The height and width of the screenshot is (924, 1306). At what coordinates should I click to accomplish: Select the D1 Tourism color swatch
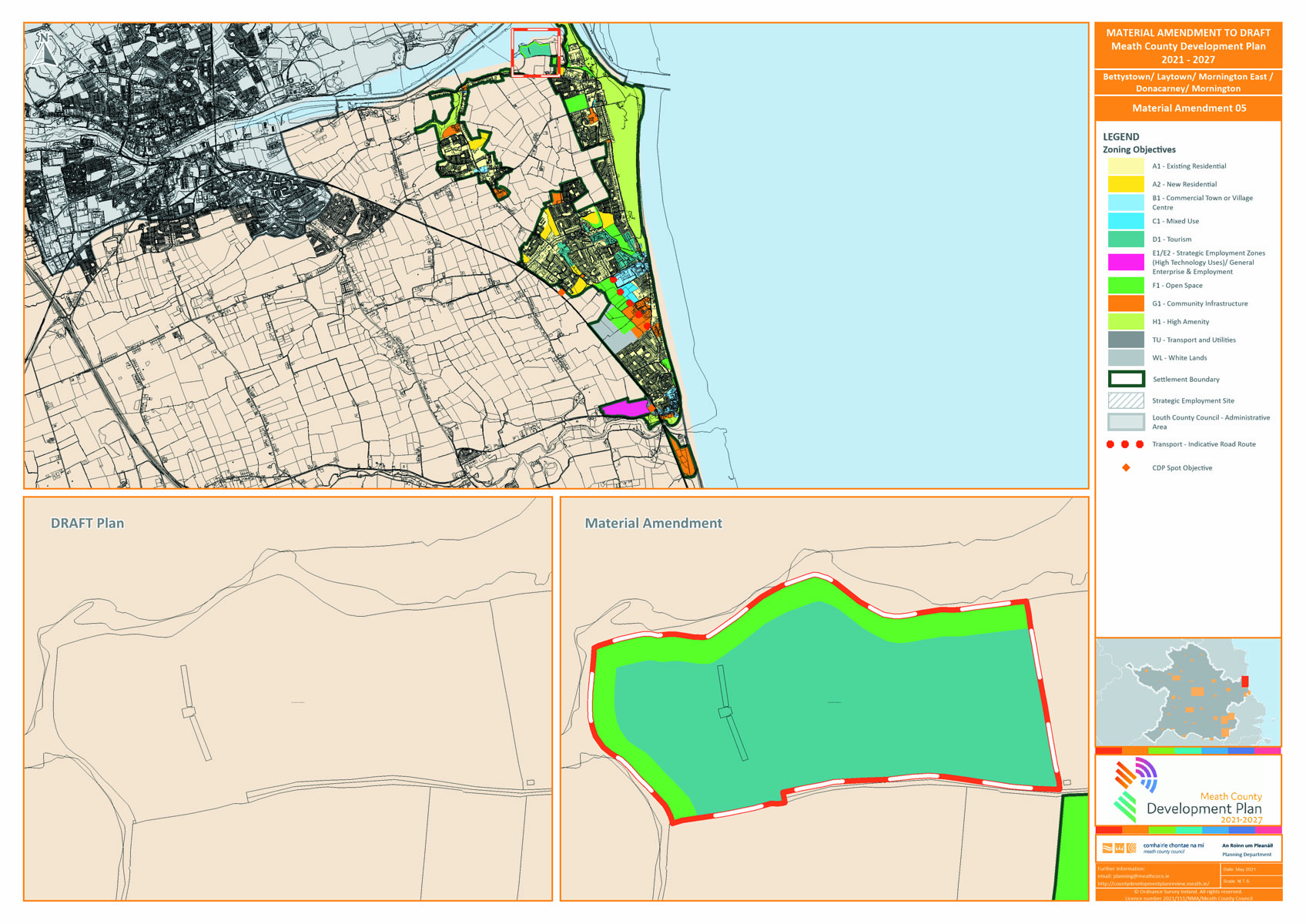(x=1127, y=239)
